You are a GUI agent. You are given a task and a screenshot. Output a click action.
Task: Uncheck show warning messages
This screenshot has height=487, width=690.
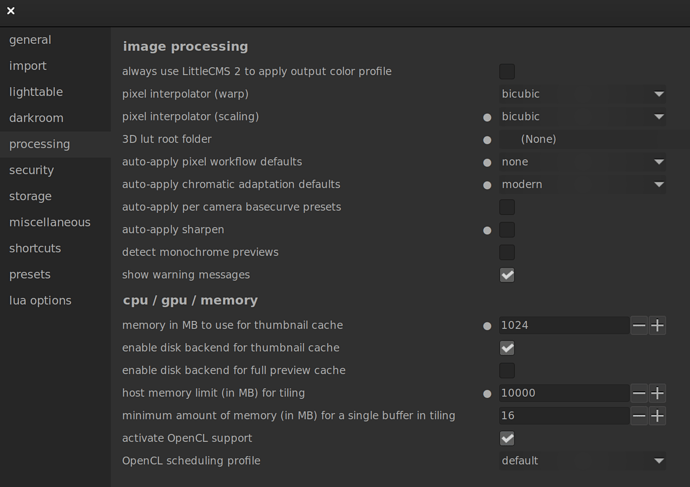pyautogui.click(x=507, y=275)
